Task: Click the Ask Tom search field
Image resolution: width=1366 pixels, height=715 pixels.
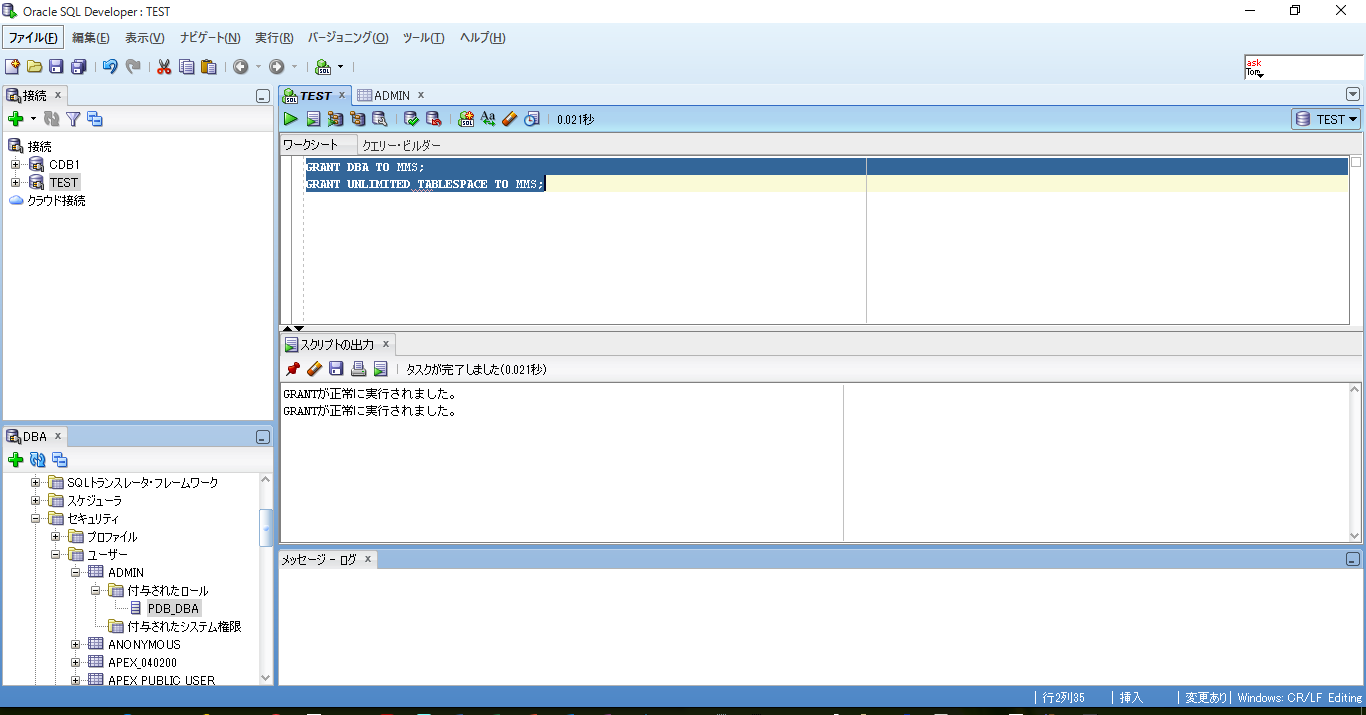Action: tap(1303, 67)
